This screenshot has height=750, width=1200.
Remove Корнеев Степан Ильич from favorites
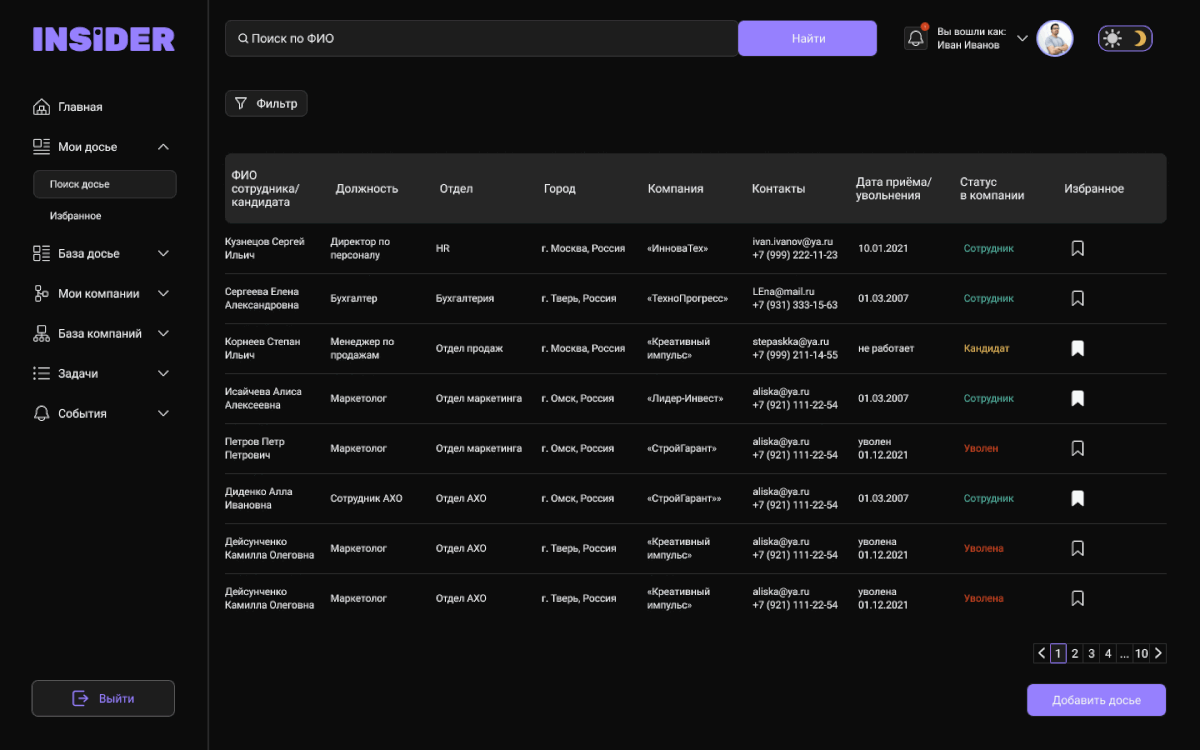tap(1077, 349)
